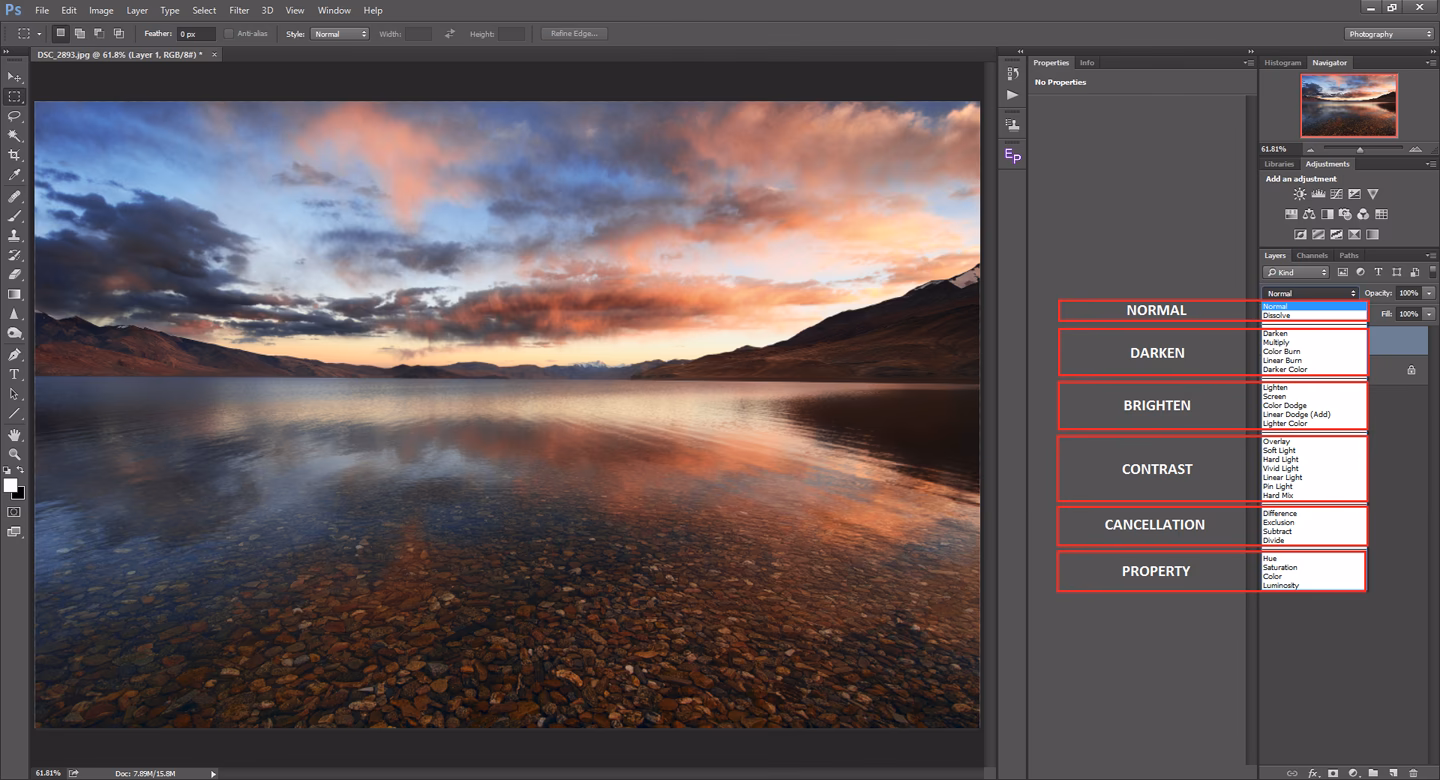Enable the type layers filter in Layers panel

tap(1378, 272)
